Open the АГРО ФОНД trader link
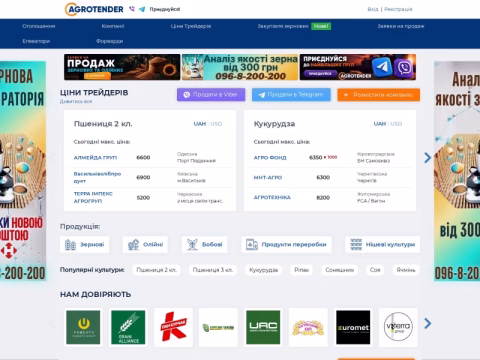The height and width of the screenshot is (360, 480). click(270, 157)
